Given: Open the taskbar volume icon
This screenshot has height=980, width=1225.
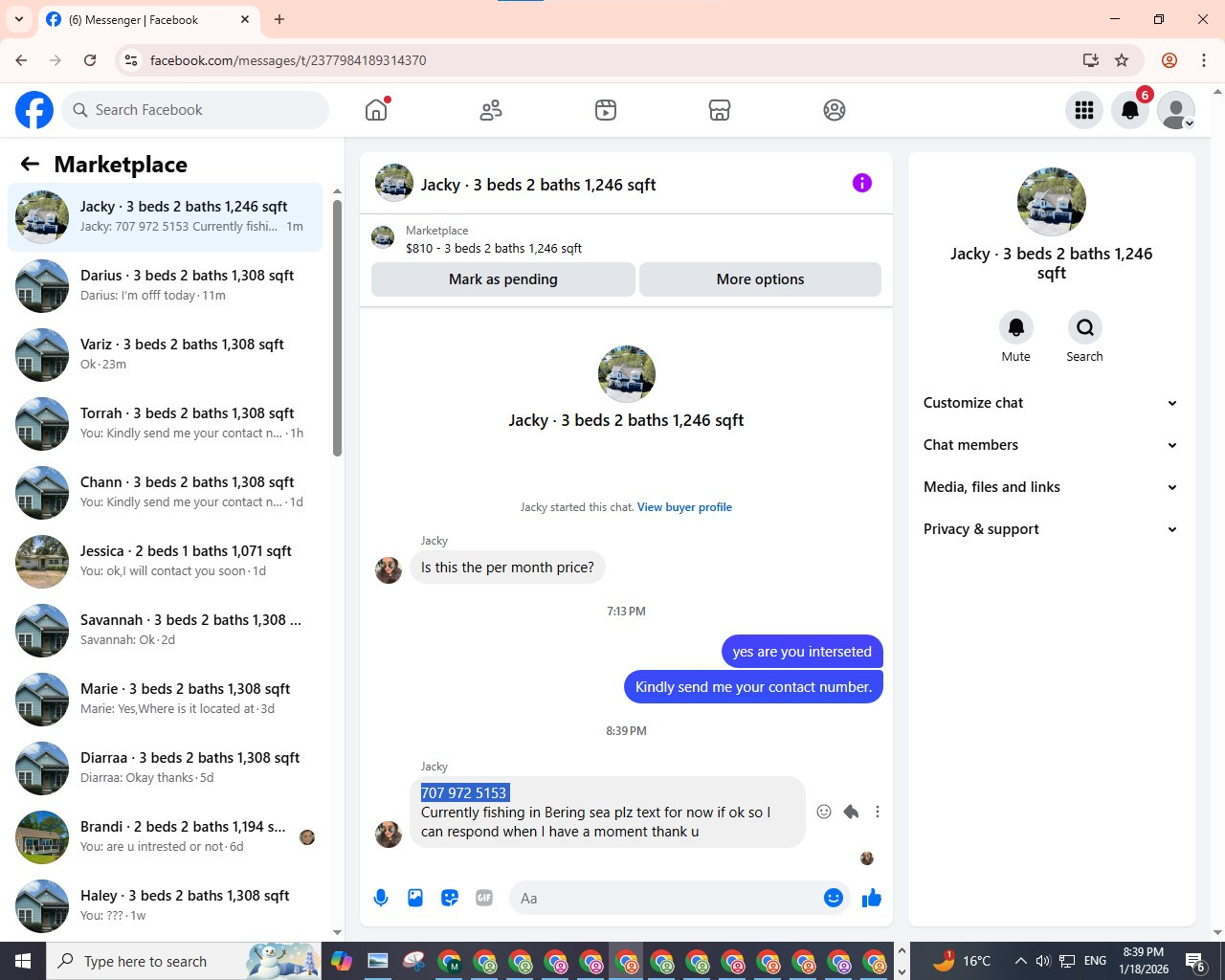Looking at the screenshot, I should pos(1043,961).
